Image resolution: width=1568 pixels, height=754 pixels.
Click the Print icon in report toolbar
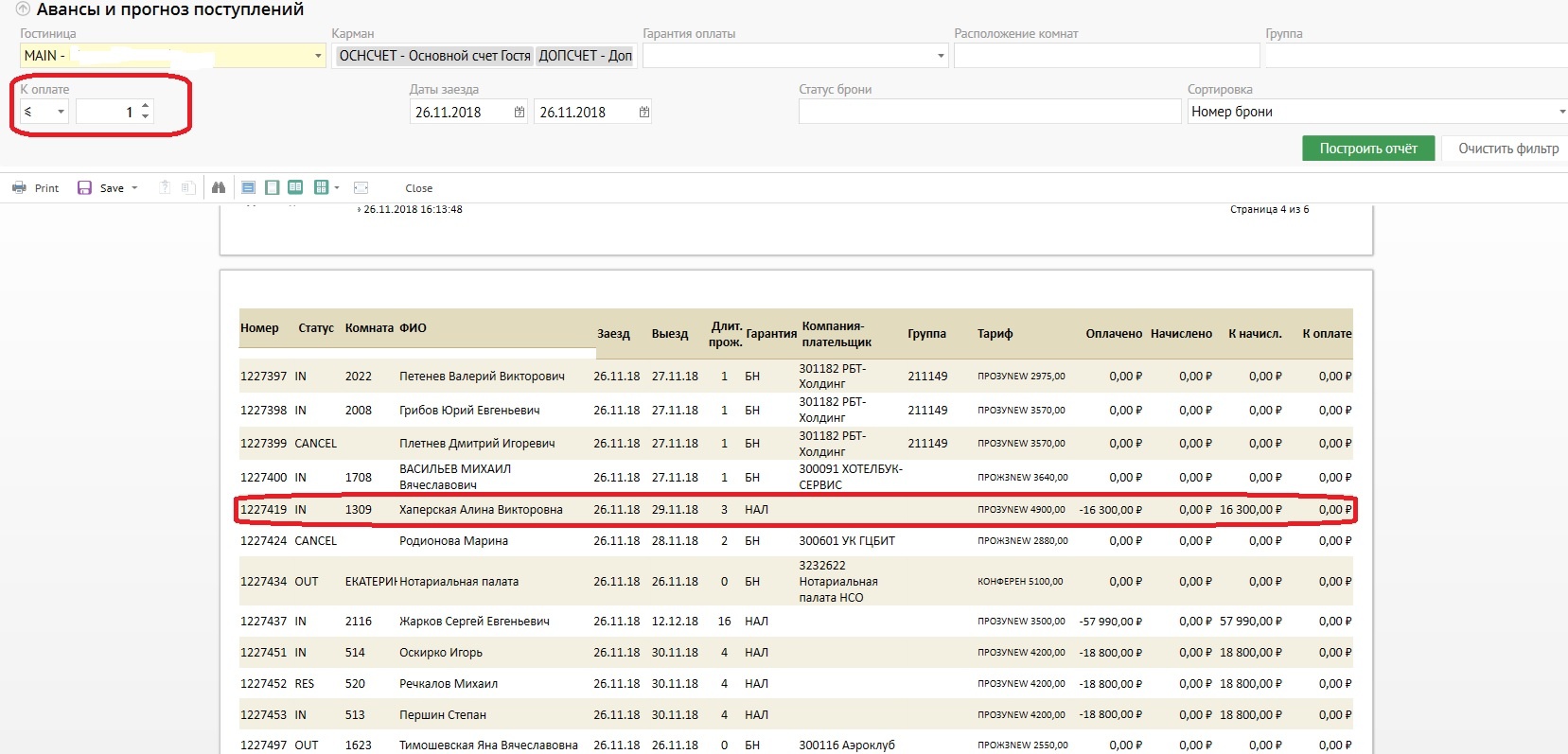coord(20,188)
